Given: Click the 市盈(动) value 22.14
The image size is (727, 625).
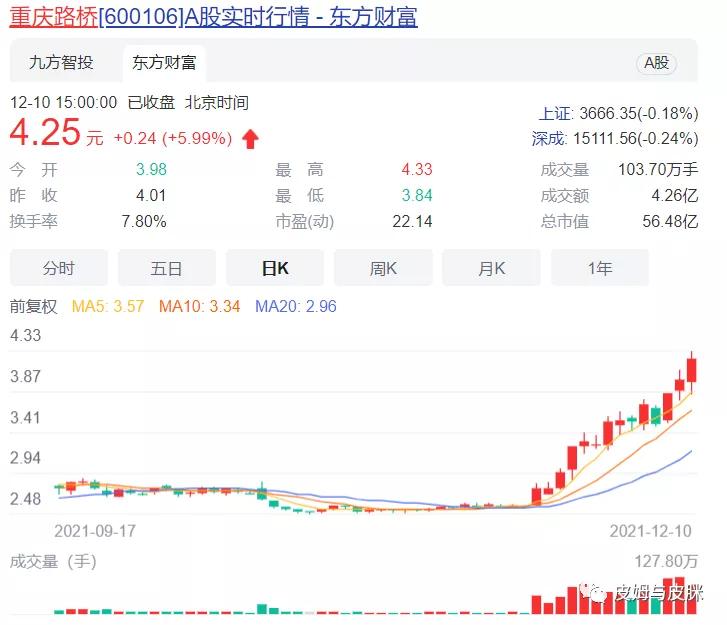Looking at the screenshot, I should click(412, 221).
